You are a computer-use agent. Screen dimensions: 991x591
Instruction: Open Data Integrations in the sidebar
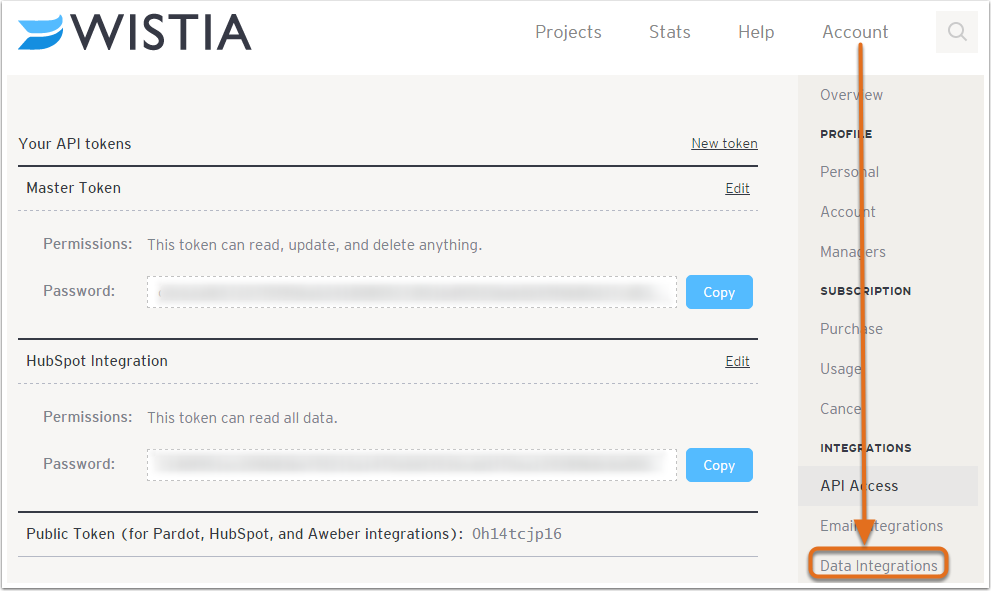tap(879, 566)
